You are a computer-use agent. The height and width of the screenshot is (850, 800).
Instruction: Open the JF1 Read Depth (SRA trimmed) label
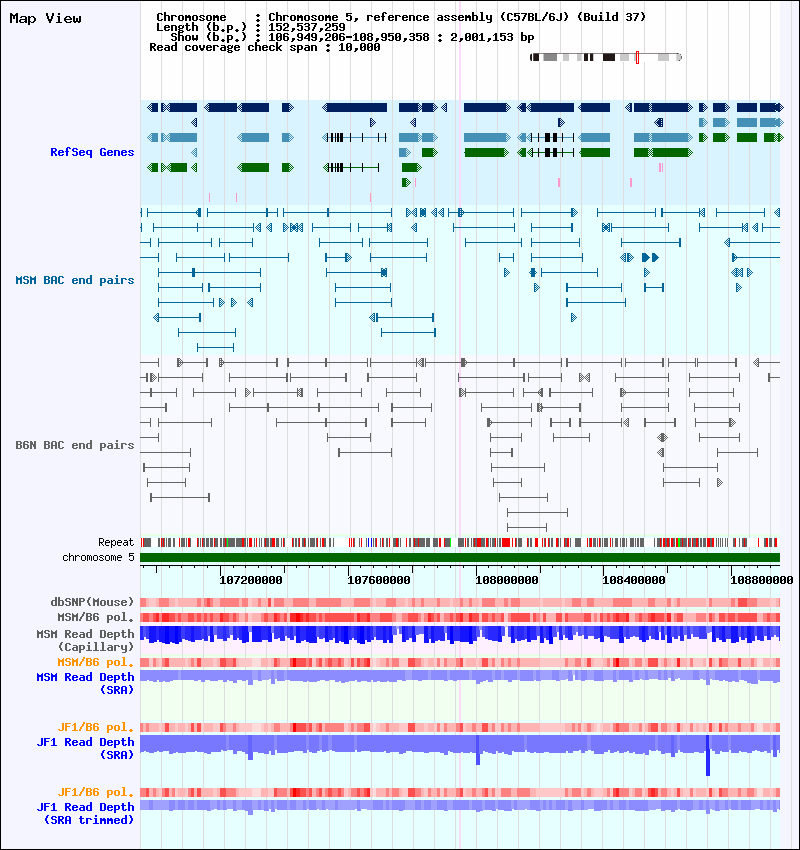[x=85, y=814]
